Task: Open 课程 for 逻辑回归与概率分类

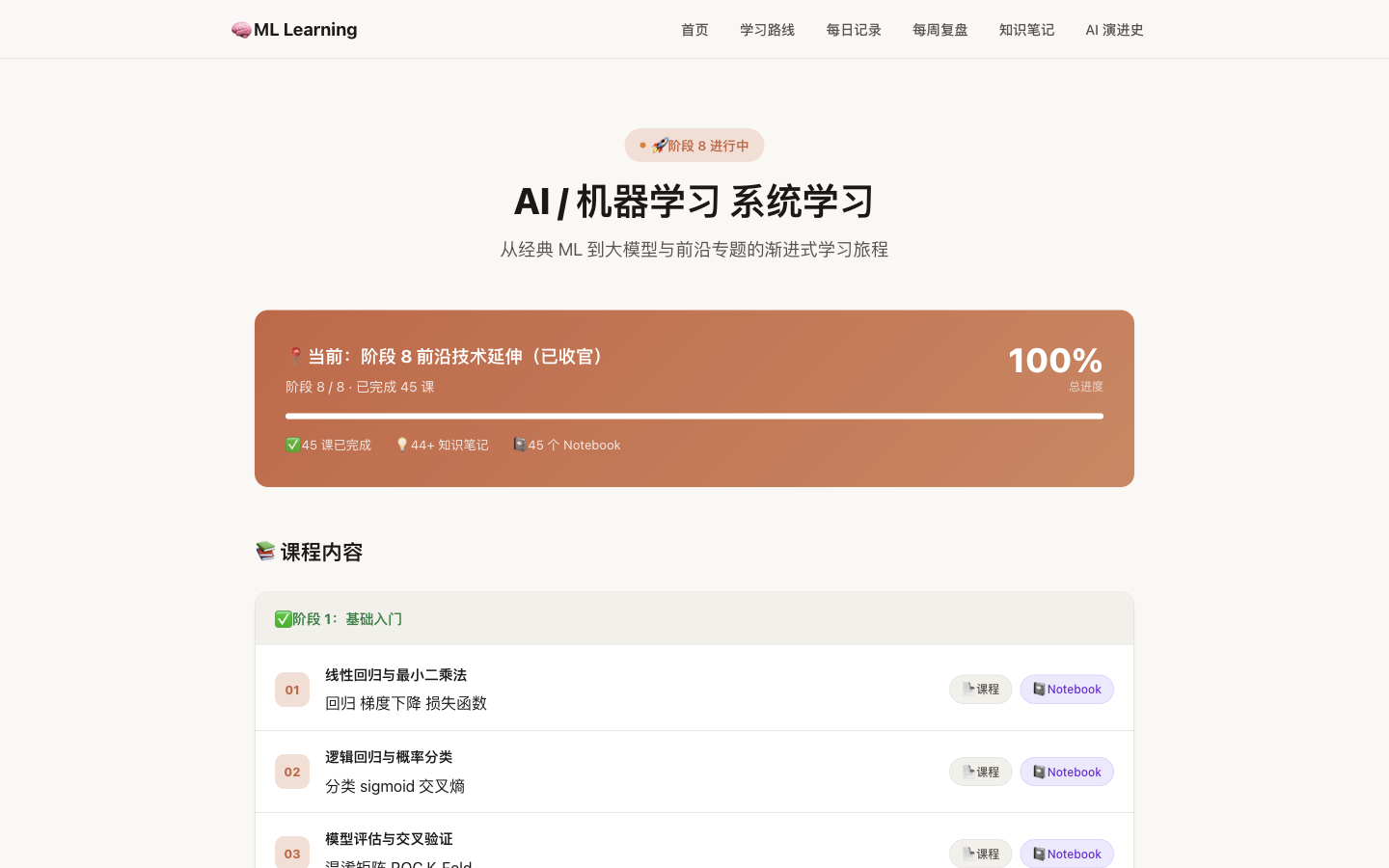Action: pyautogui.click(x=980, y=772)
